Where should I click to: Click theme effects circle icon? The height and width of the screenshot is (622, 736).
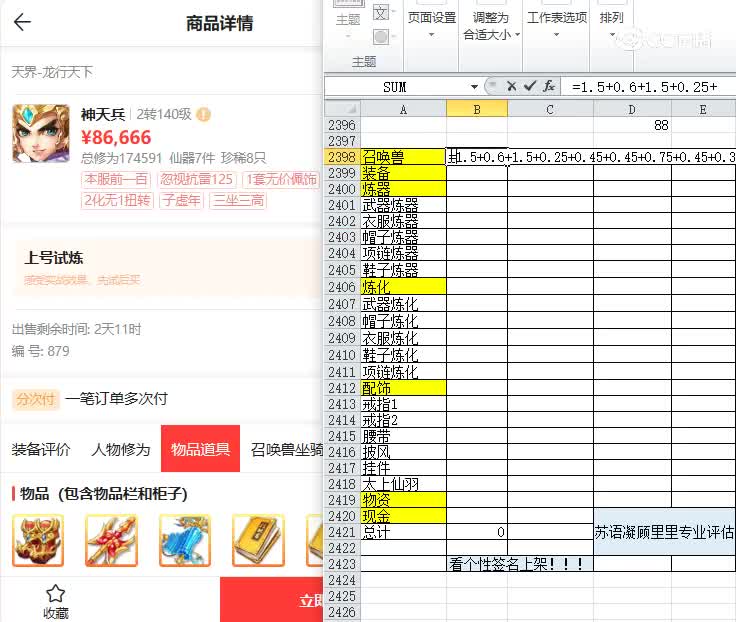(381, 36)
